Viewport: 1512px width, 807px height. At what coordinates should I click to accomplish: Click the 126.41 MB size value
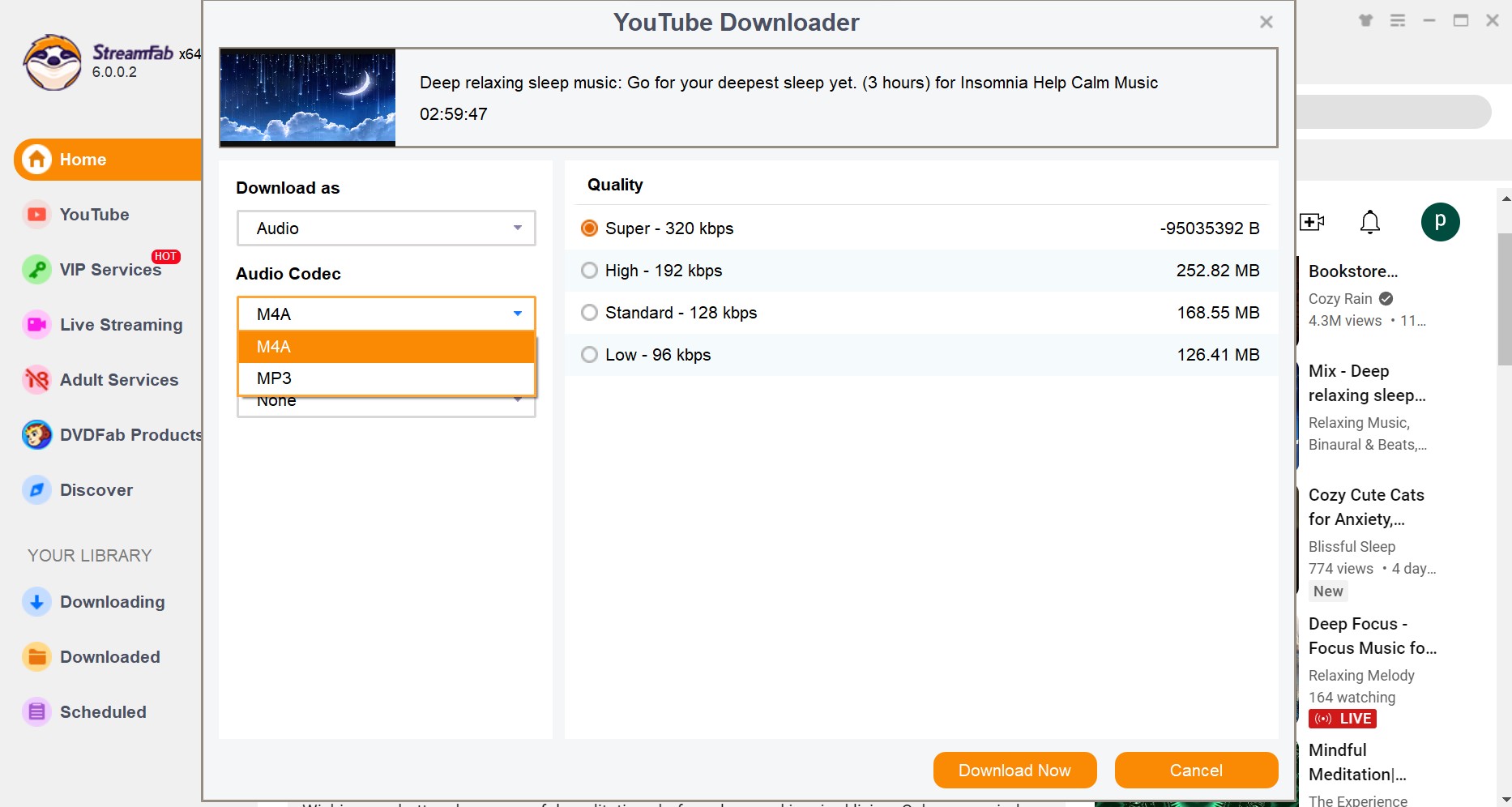[x=1218, y=355]
